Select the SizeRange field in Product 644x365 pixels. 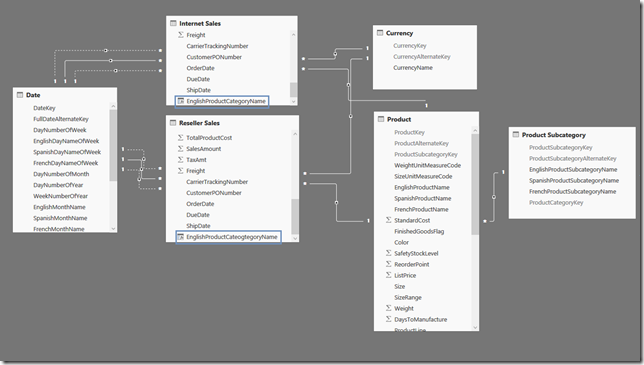408,297
